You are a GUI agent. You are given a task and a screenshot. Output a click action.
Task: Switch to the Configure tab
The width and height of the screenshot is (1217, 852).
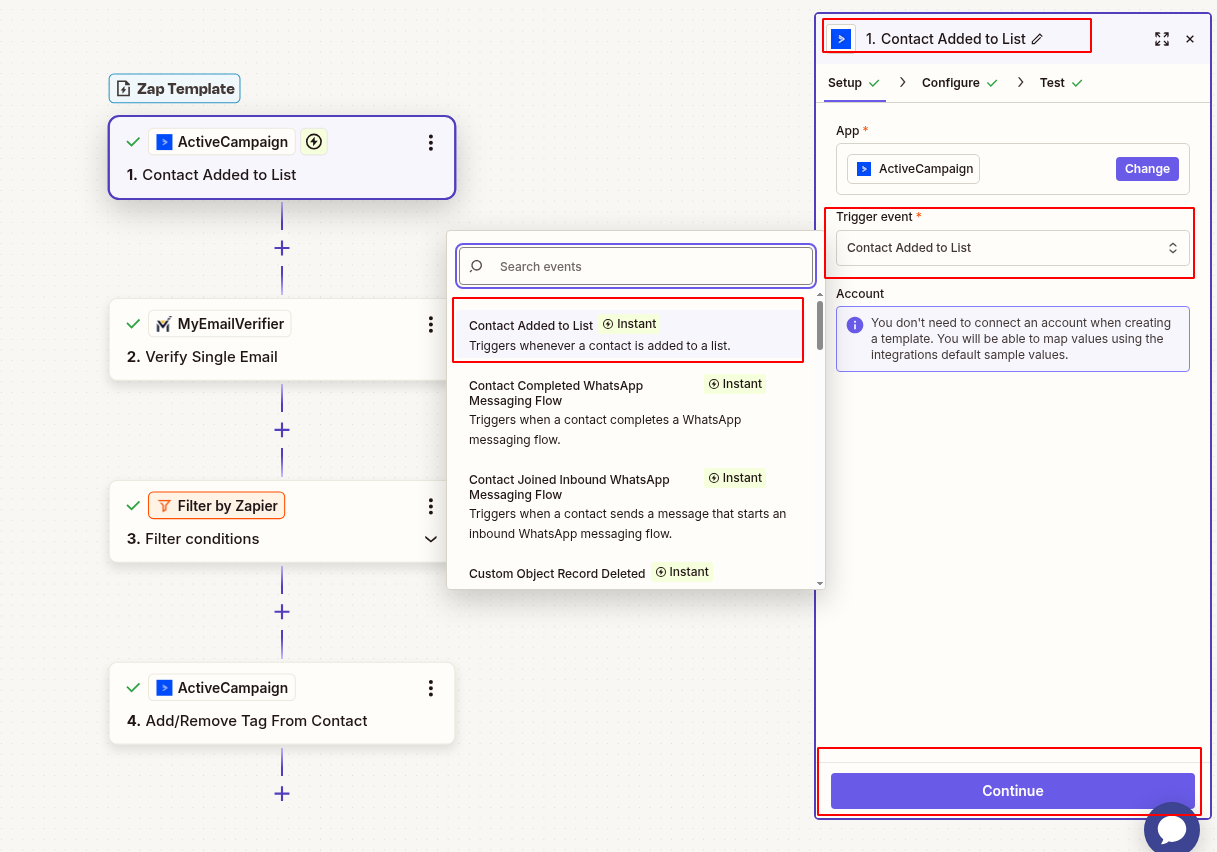950,82
